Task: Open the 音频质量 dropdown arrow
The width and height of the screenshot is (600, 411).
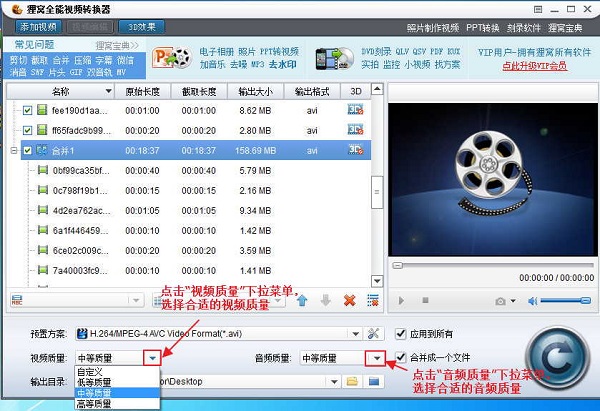Action: click(377, 358)
